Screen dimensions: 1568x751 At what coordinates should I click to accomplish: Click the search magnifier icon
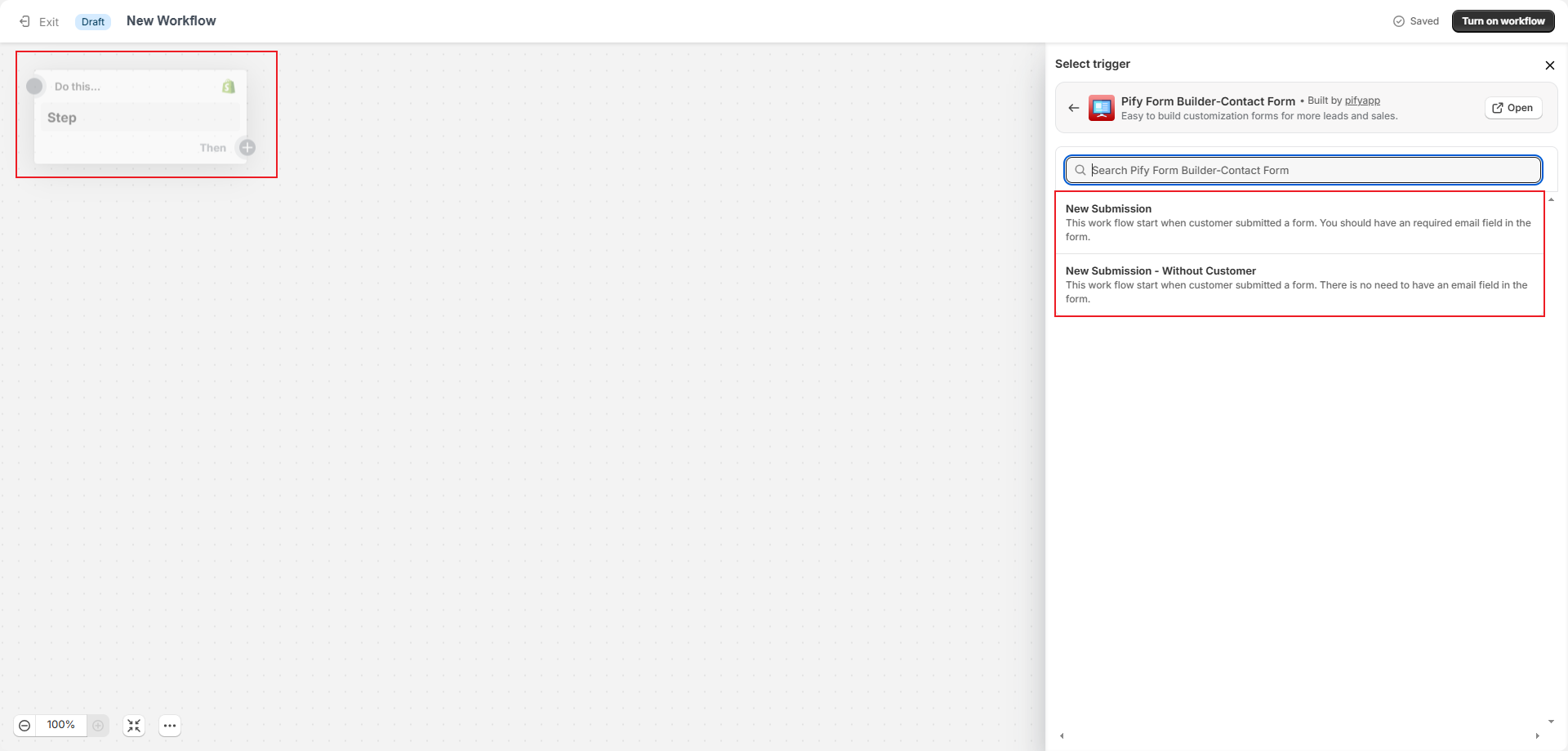coord(1080,170)
